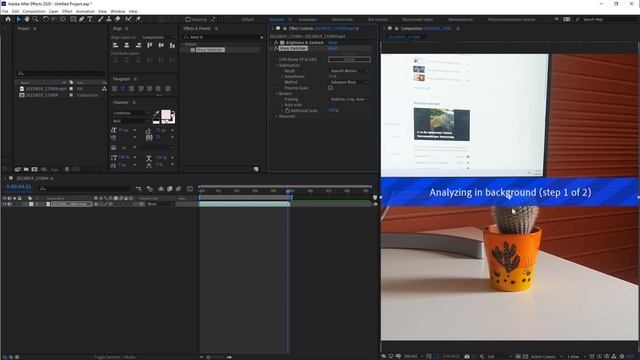Toggle Shy layers switch in timeline
The height and width of the screenshot is (360, 640).
(161, 189)
